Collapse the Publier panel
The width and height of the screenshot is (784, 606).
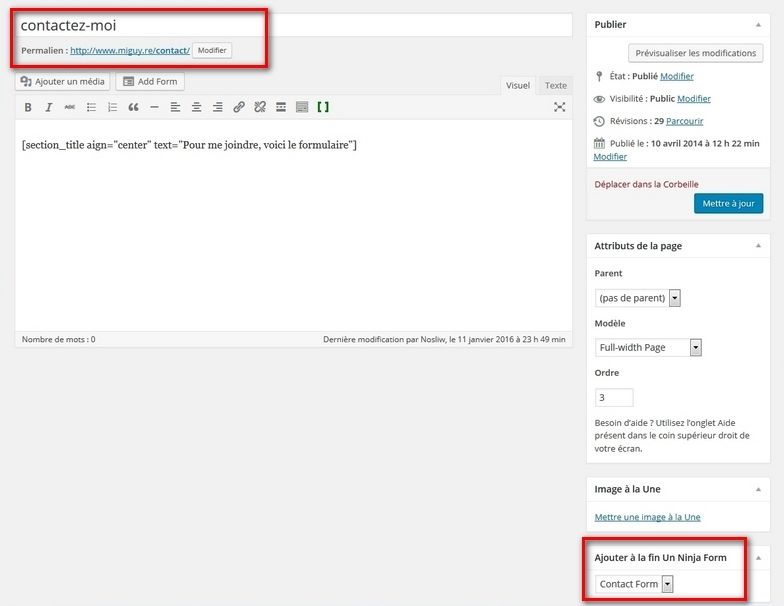point(757,24)
